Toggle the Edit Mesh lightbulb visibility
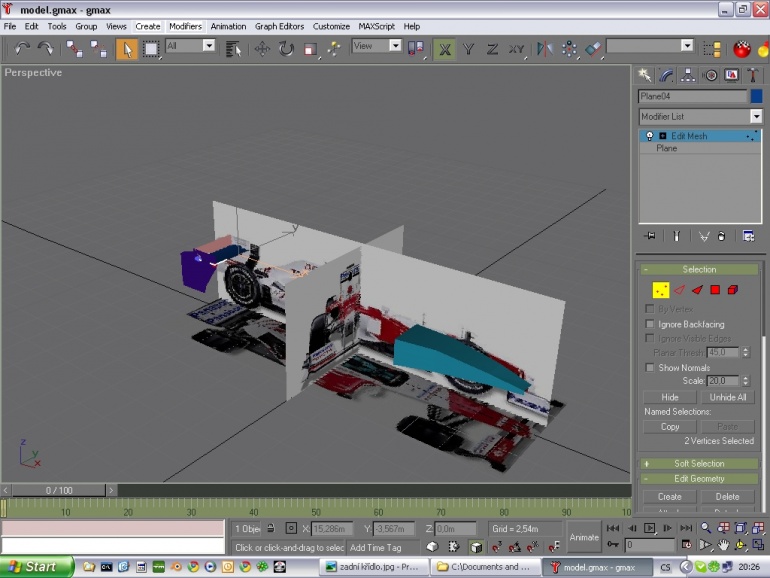 tap(650, 136)
